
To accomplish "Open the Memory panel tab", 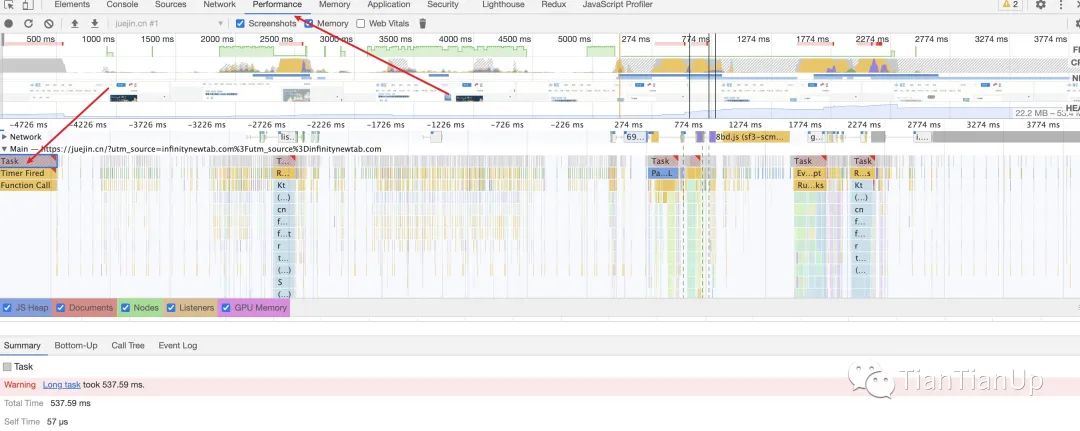I will click(335, 4).
